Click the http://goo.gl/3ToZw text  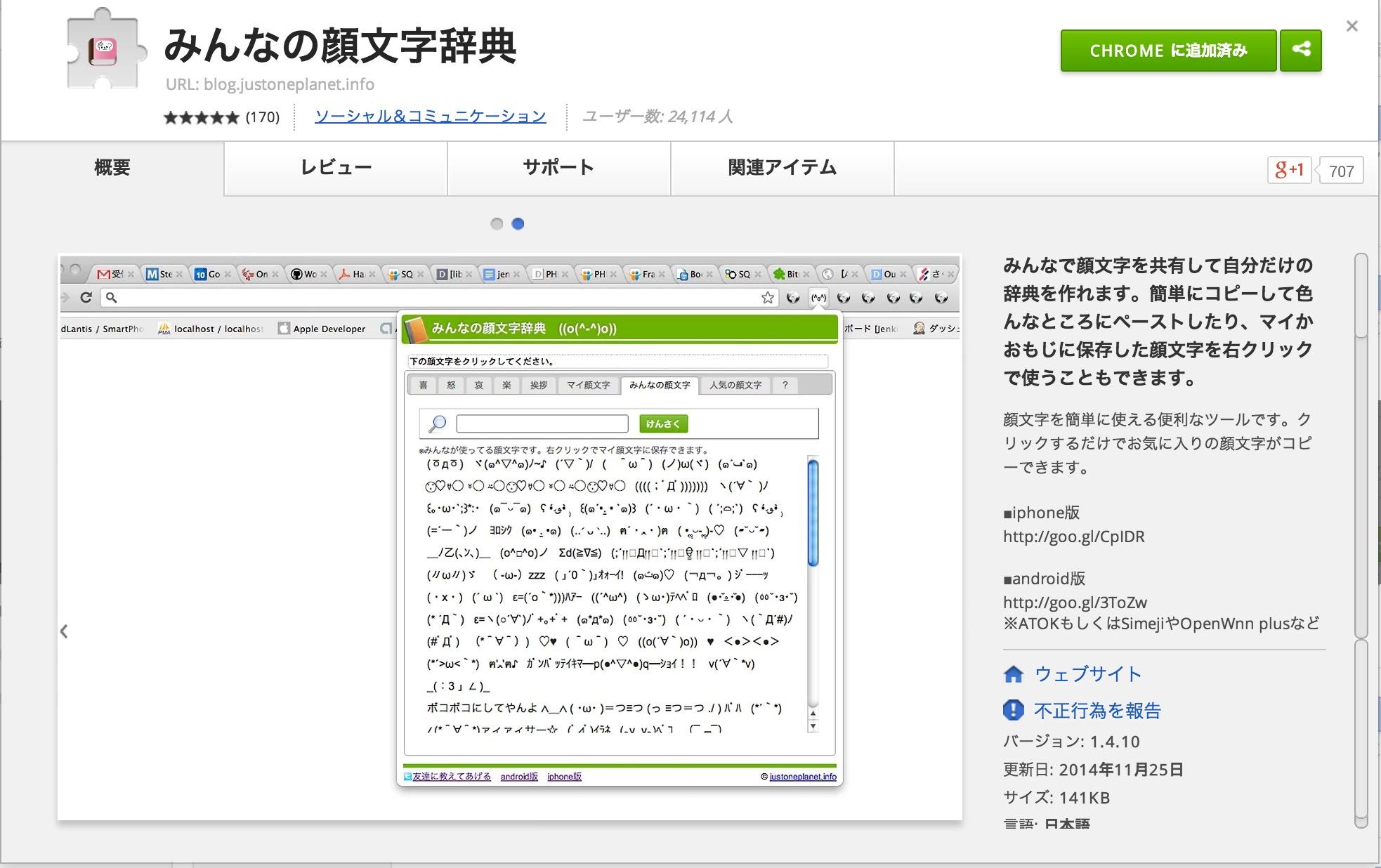tap(1075, 603)
